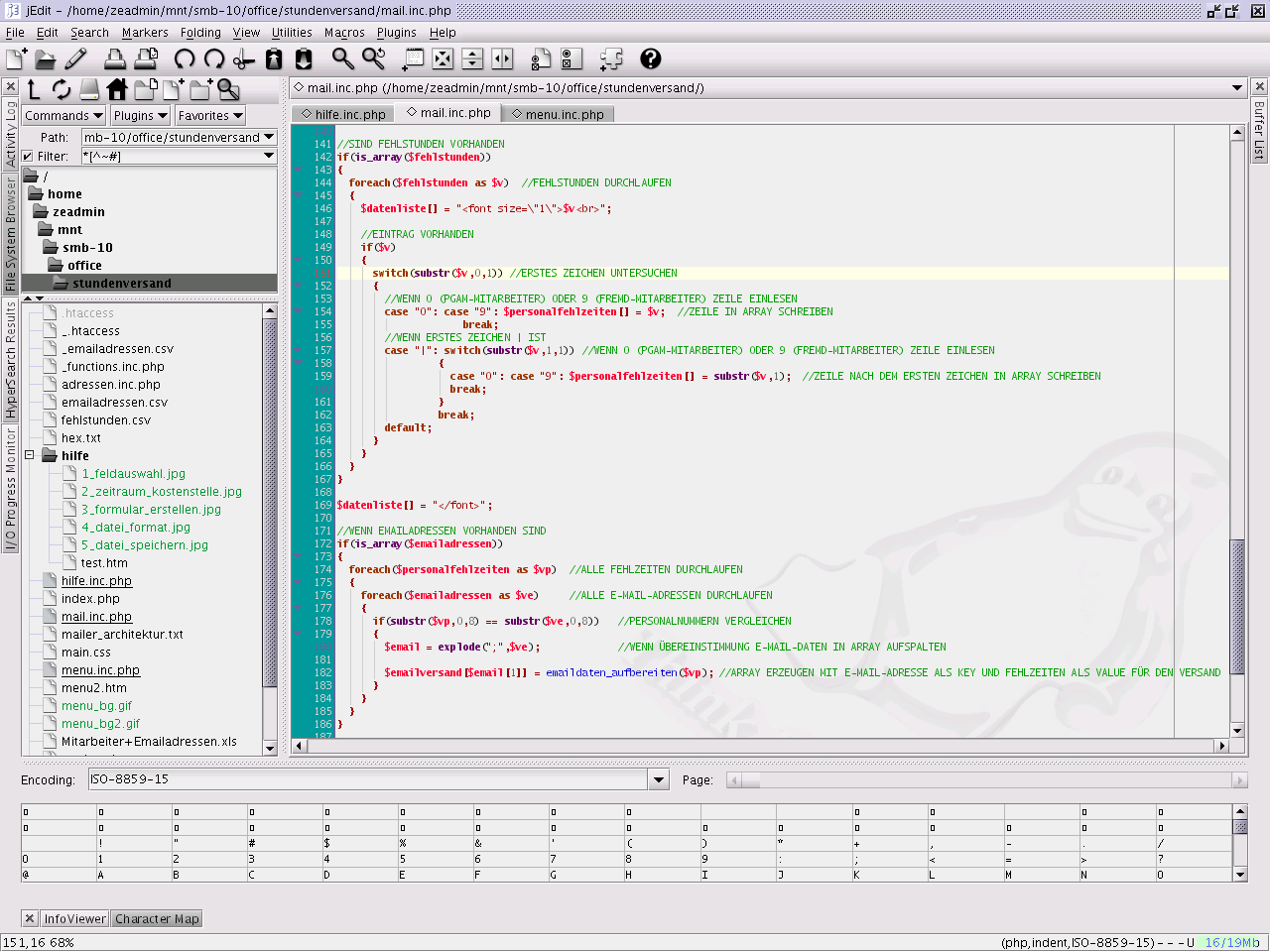This screenshot has height=952, width=1270.
Task: Switch to the hilfe.inc.php tab
Action: (x=343, y=114)
